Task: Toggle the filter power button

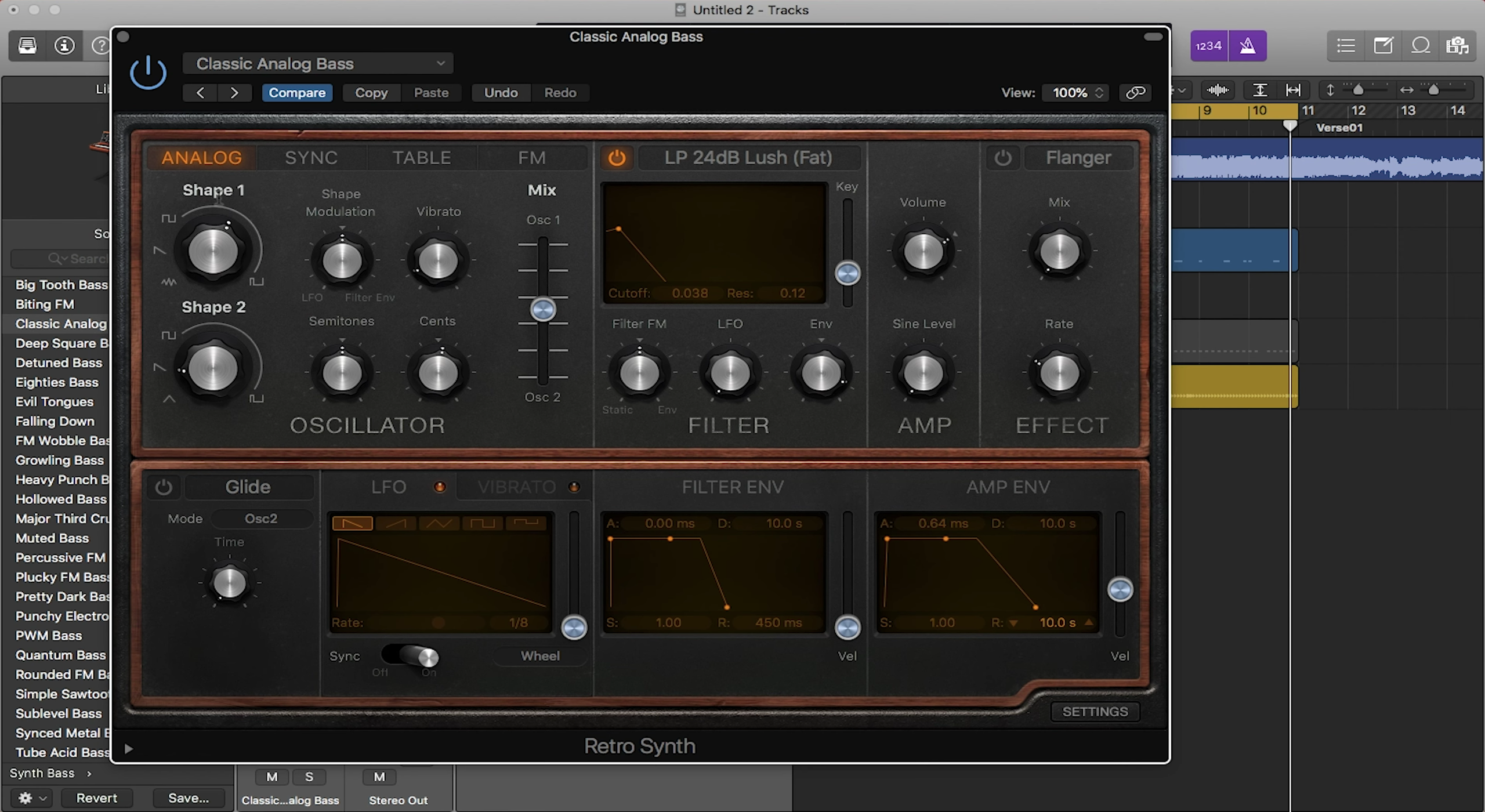Action: click(x=617, y=158)
